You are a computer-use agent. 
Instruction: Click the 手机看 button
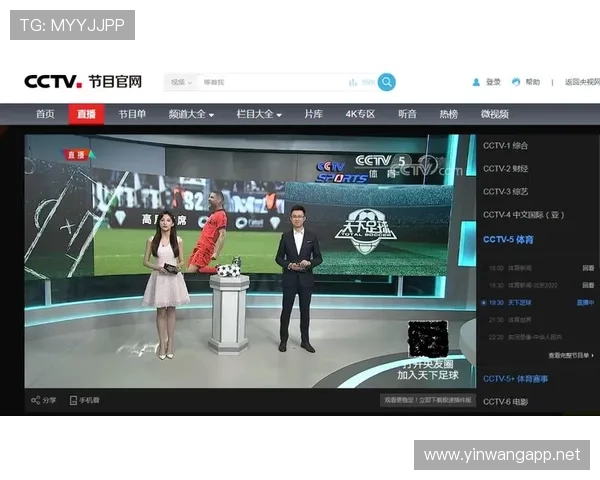click(x=85, y=400)
